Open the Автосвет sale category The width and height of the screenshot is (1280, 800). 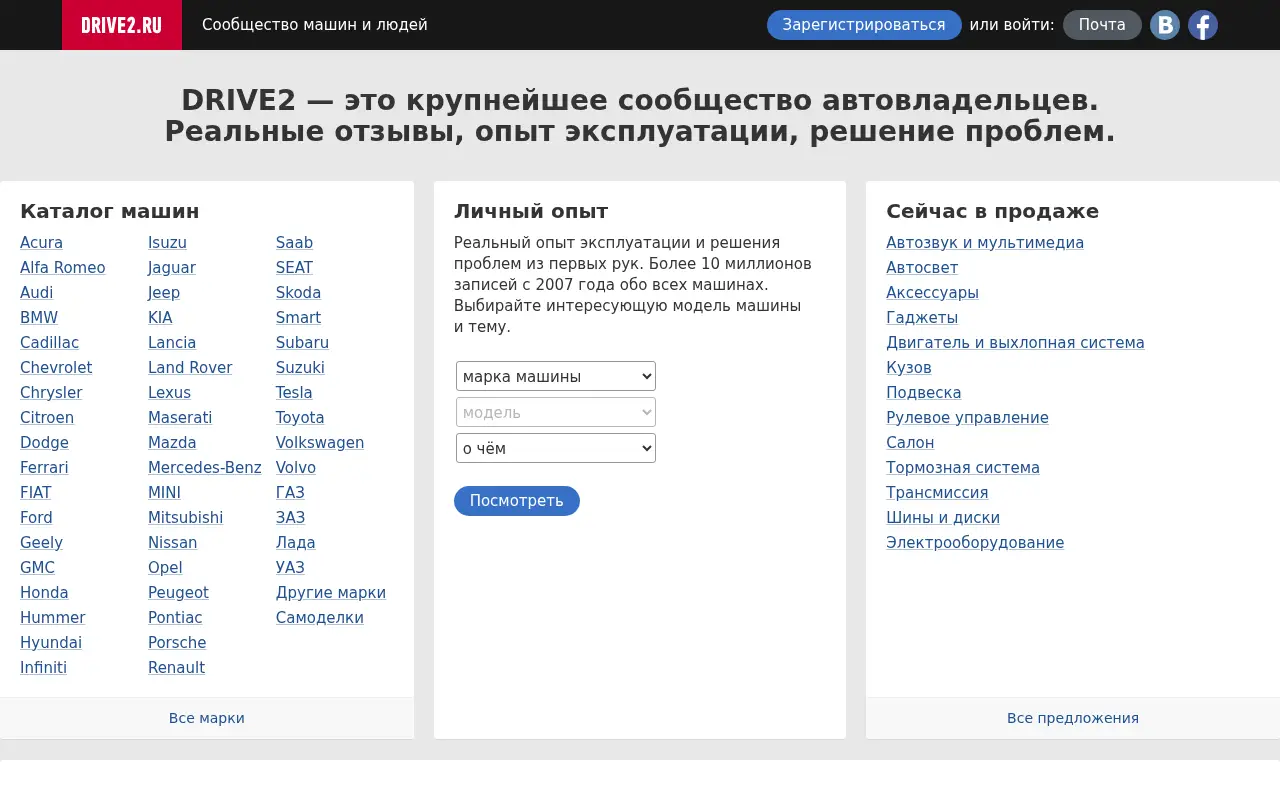click(922, 268)
